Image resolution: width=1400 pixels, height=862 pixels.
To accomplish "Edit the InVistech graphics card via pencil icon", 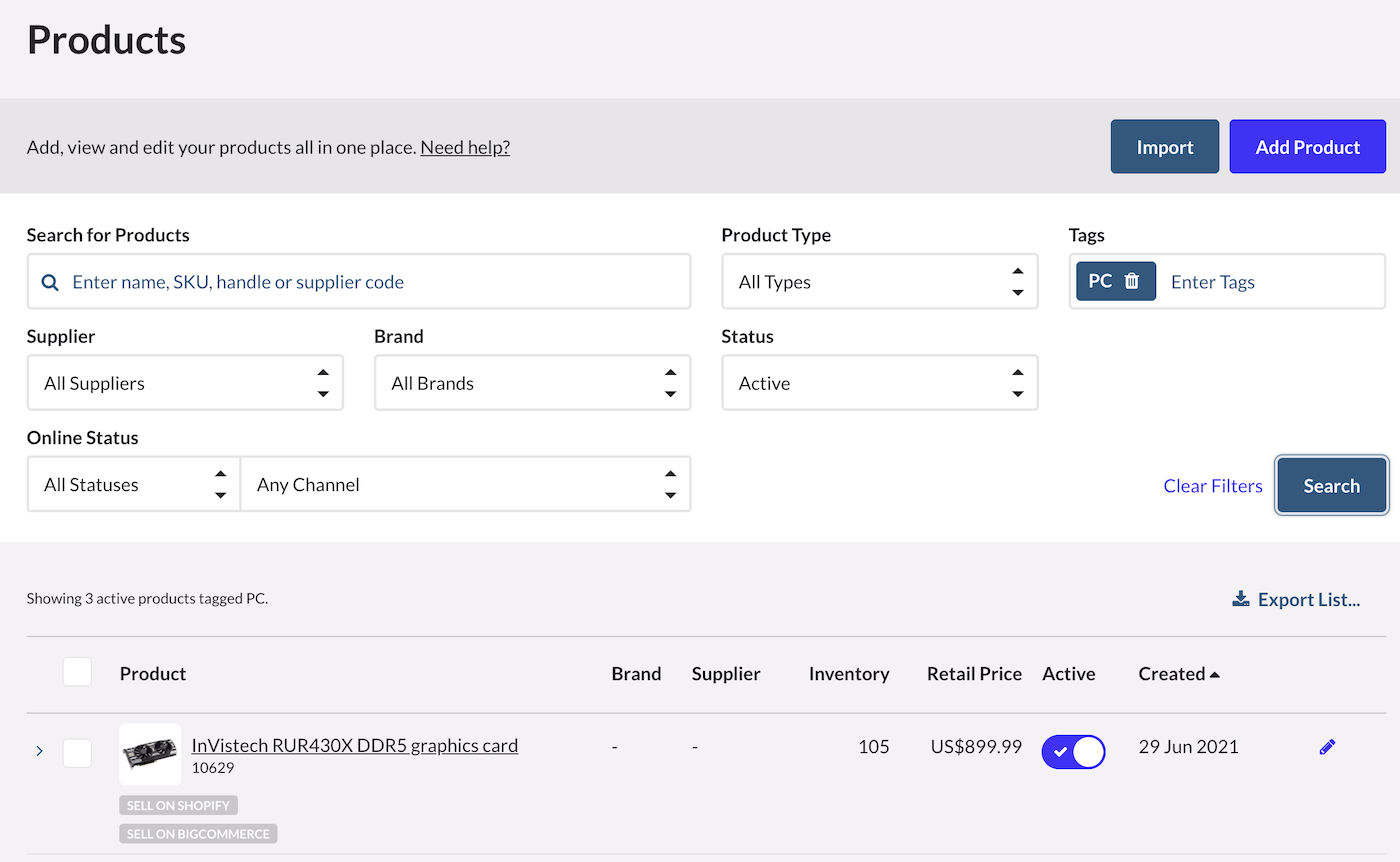I will 1327,746.
